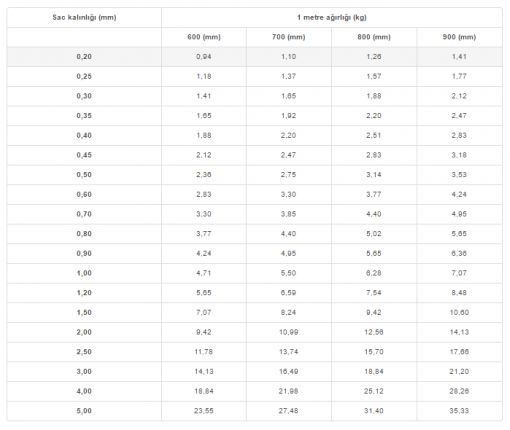Select the 2,50 thickness row label
Screen dimensions: 510x430
click(84, 352)
